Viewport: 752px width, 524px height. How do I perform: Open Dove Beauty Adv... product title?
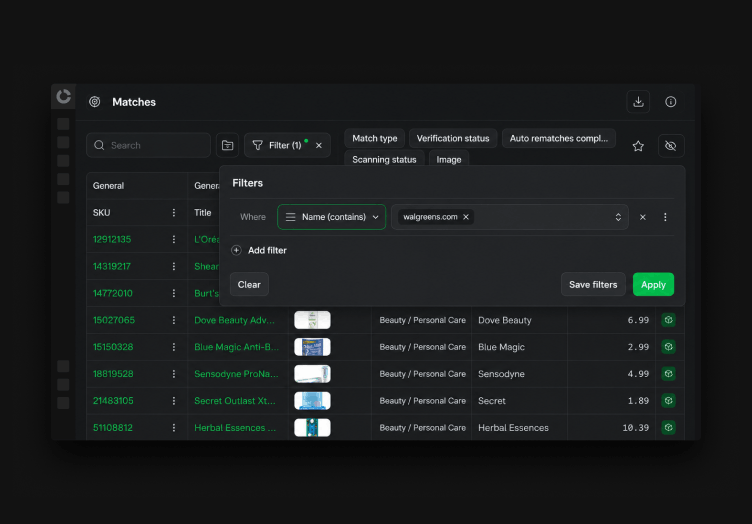235,320
